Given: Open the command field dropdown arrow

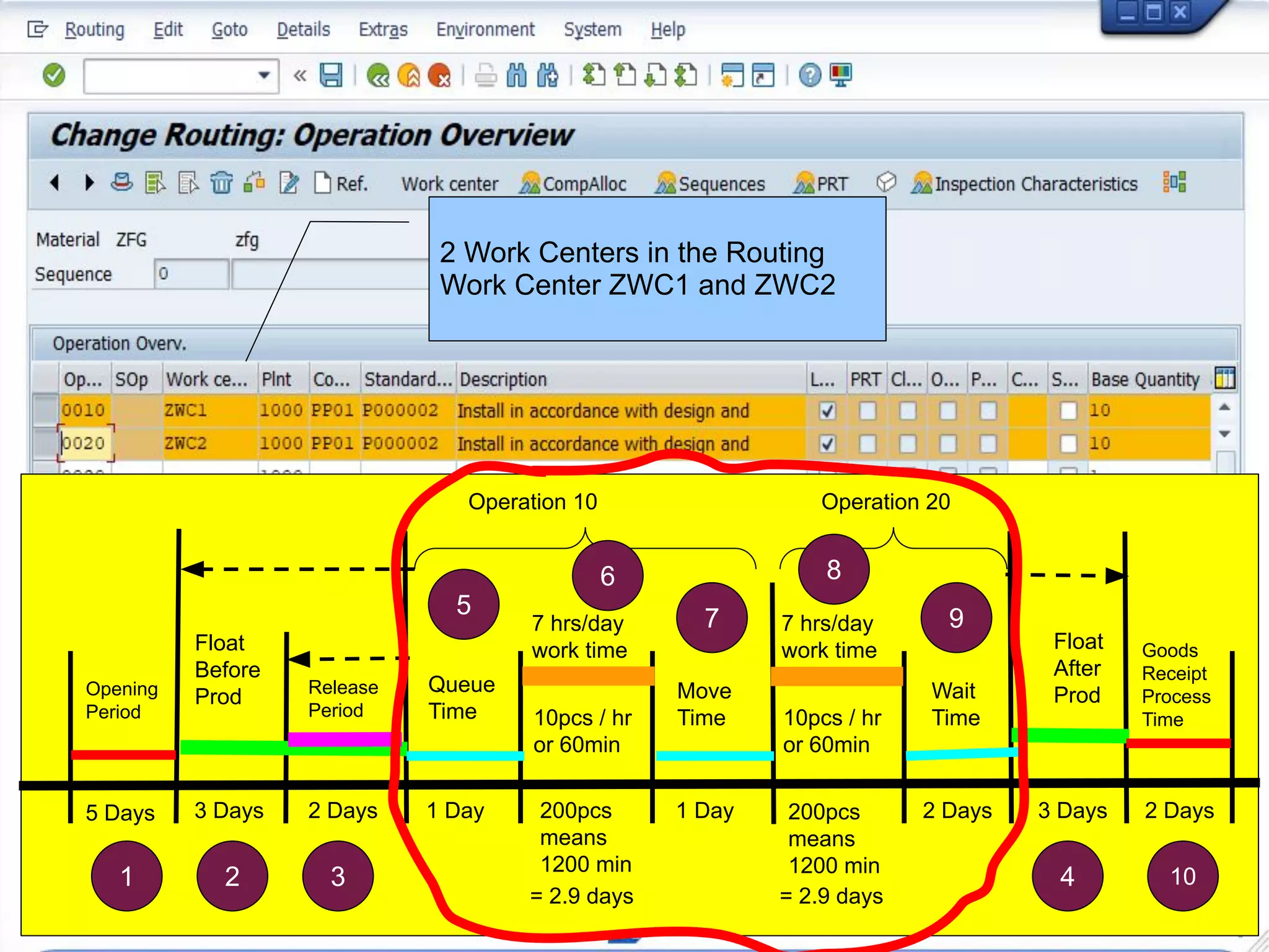Looking at the screenshot, I should tap(264, 76).
